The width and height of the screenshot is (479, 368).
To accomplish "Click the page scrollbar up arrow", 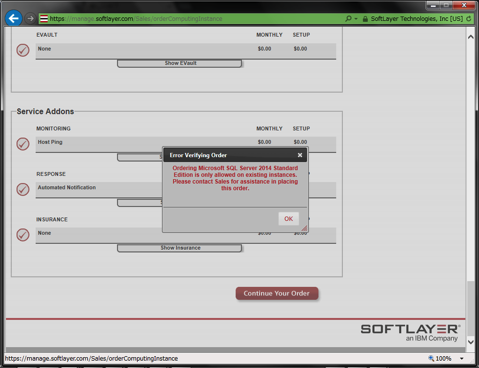I will (470, 37).
